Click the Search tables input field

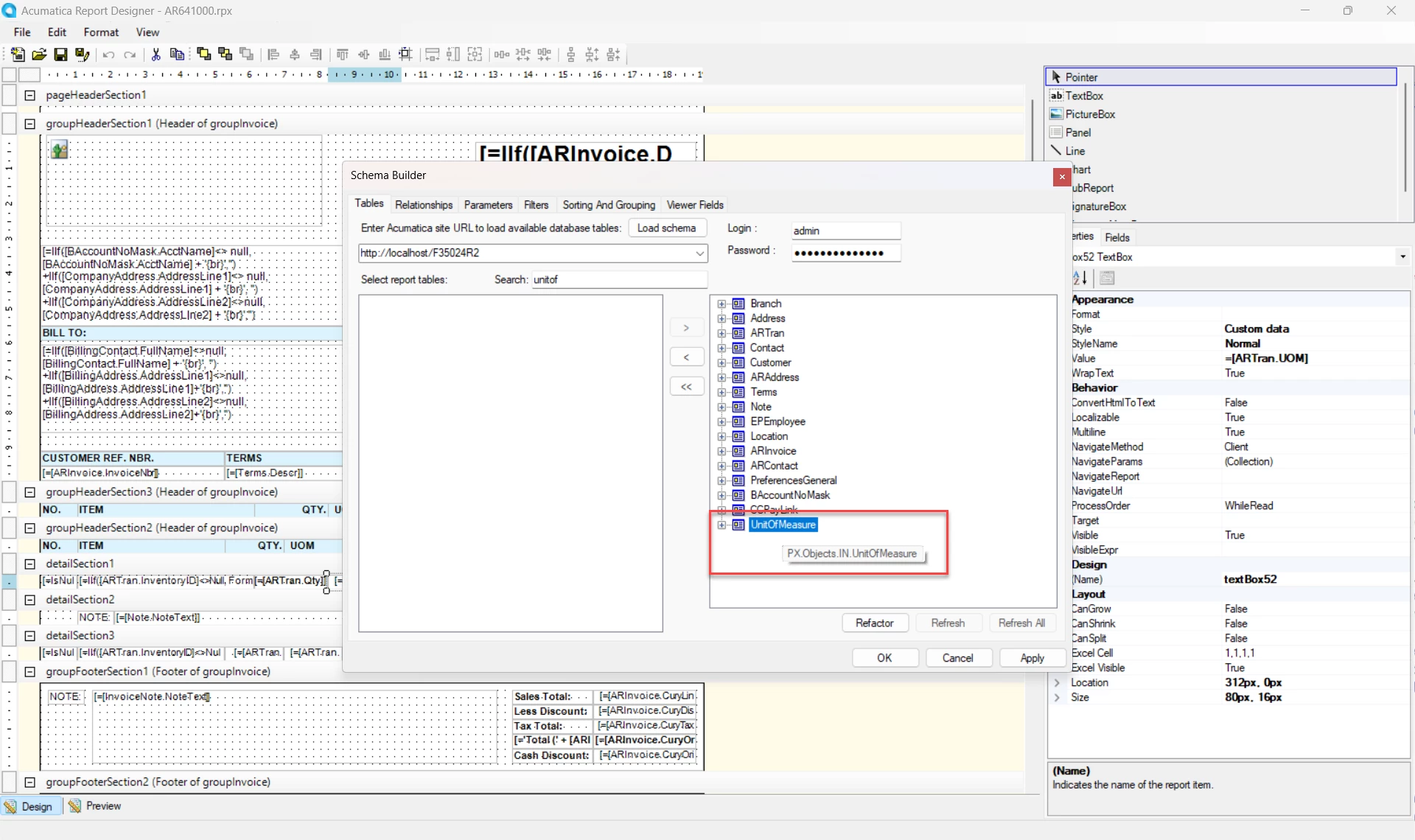(x=618, y=280)
